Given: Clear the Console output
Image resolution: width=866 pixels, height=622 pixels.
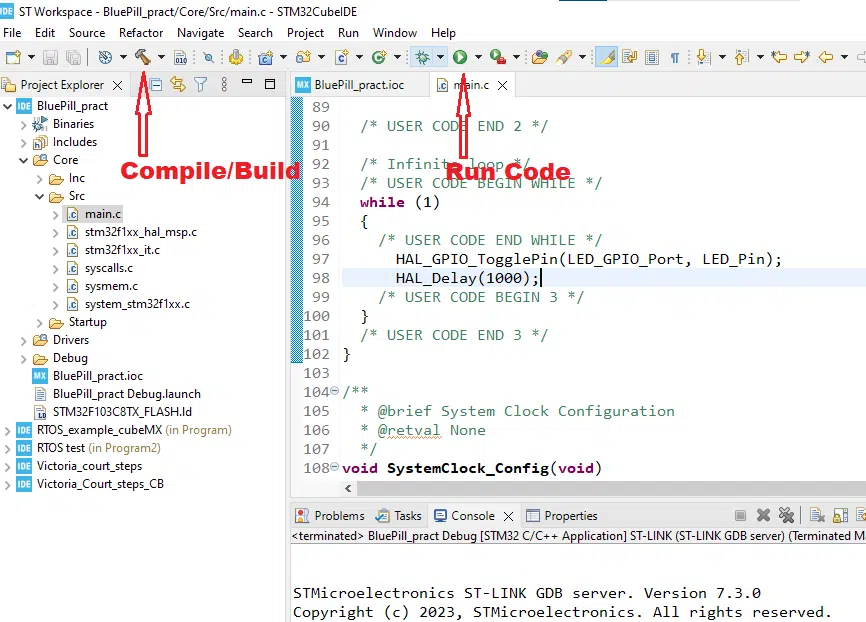Looking at the screenshot, I should 817,515.
